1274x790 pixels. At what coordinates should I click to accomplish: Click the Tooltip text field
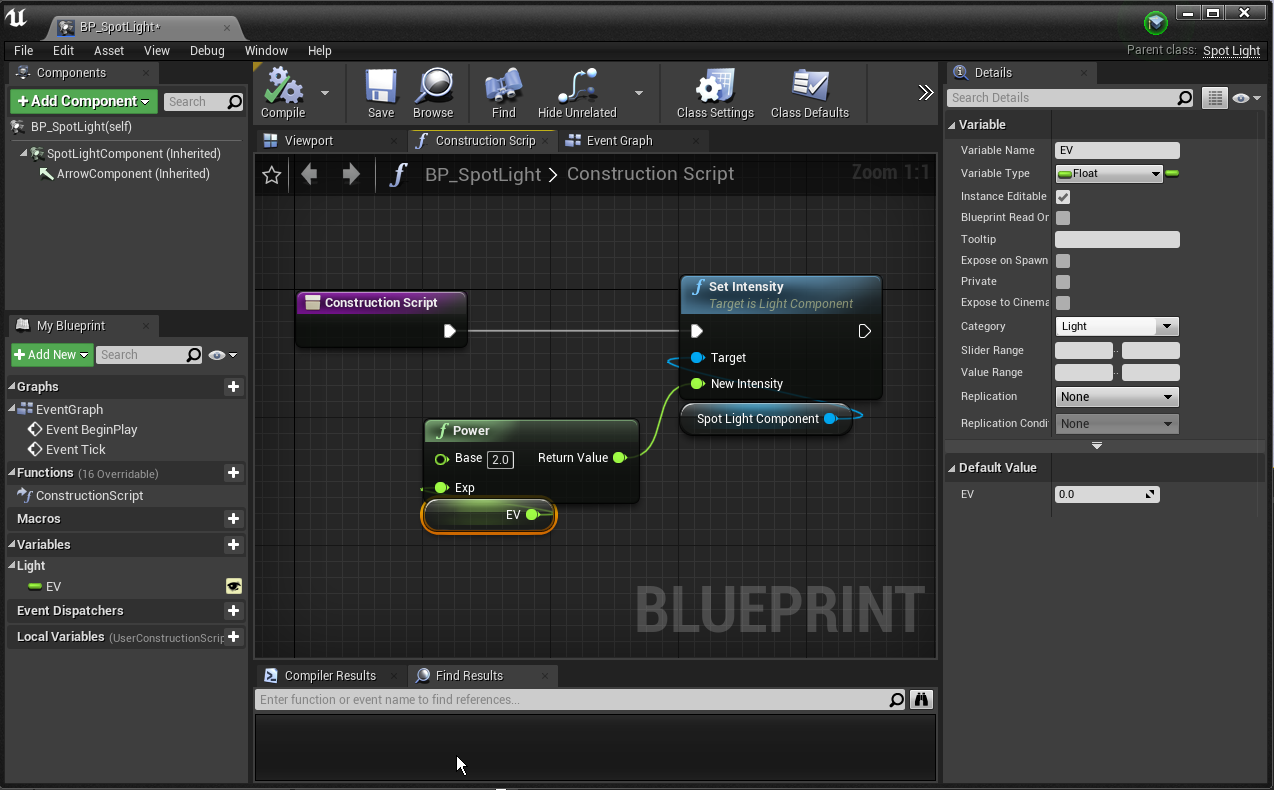[1117, 240]
